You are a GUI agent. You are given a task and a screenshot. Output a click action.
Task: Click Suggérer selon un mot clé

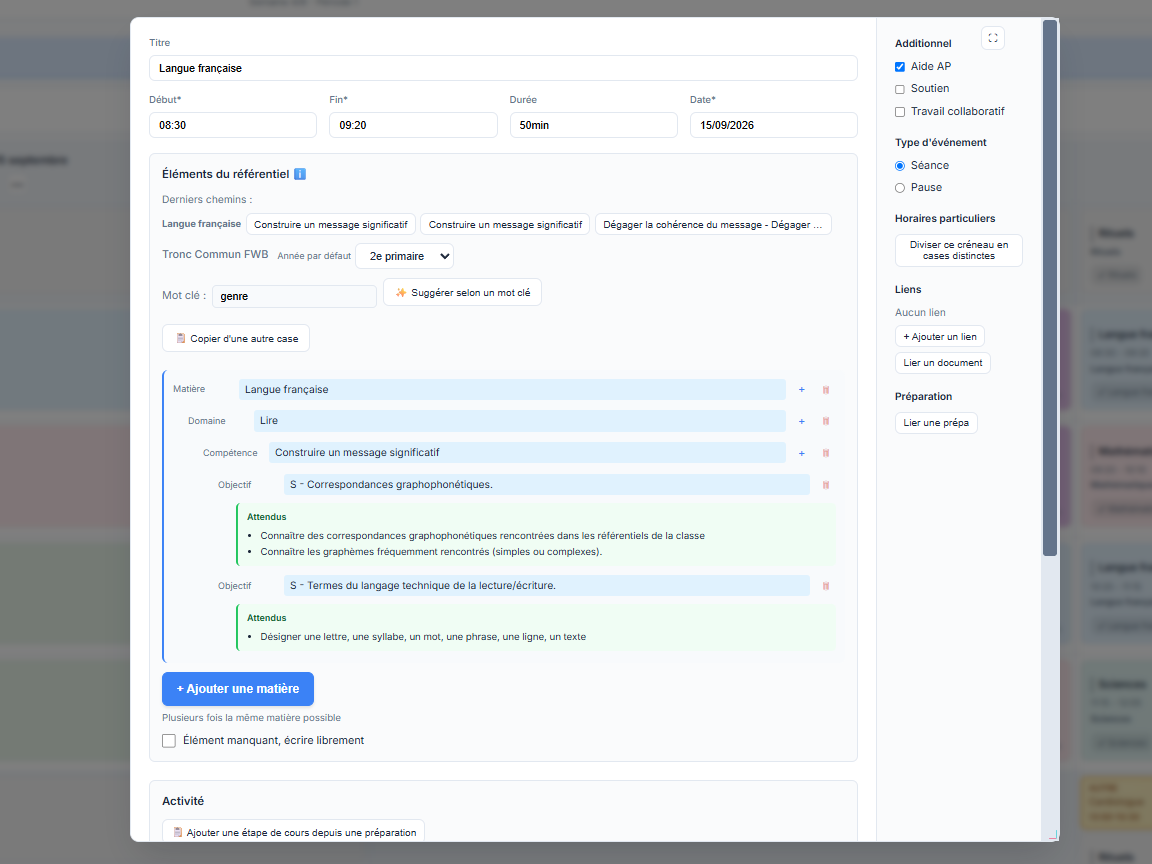point(462,292)
